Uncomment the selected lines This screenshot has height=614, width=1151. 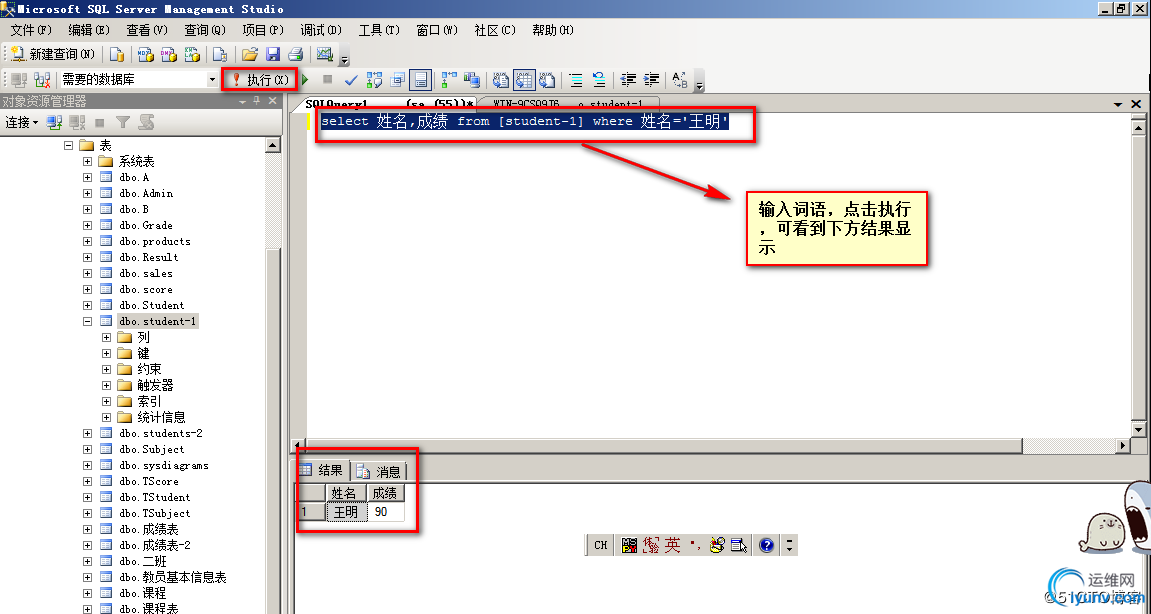(599, 79)
